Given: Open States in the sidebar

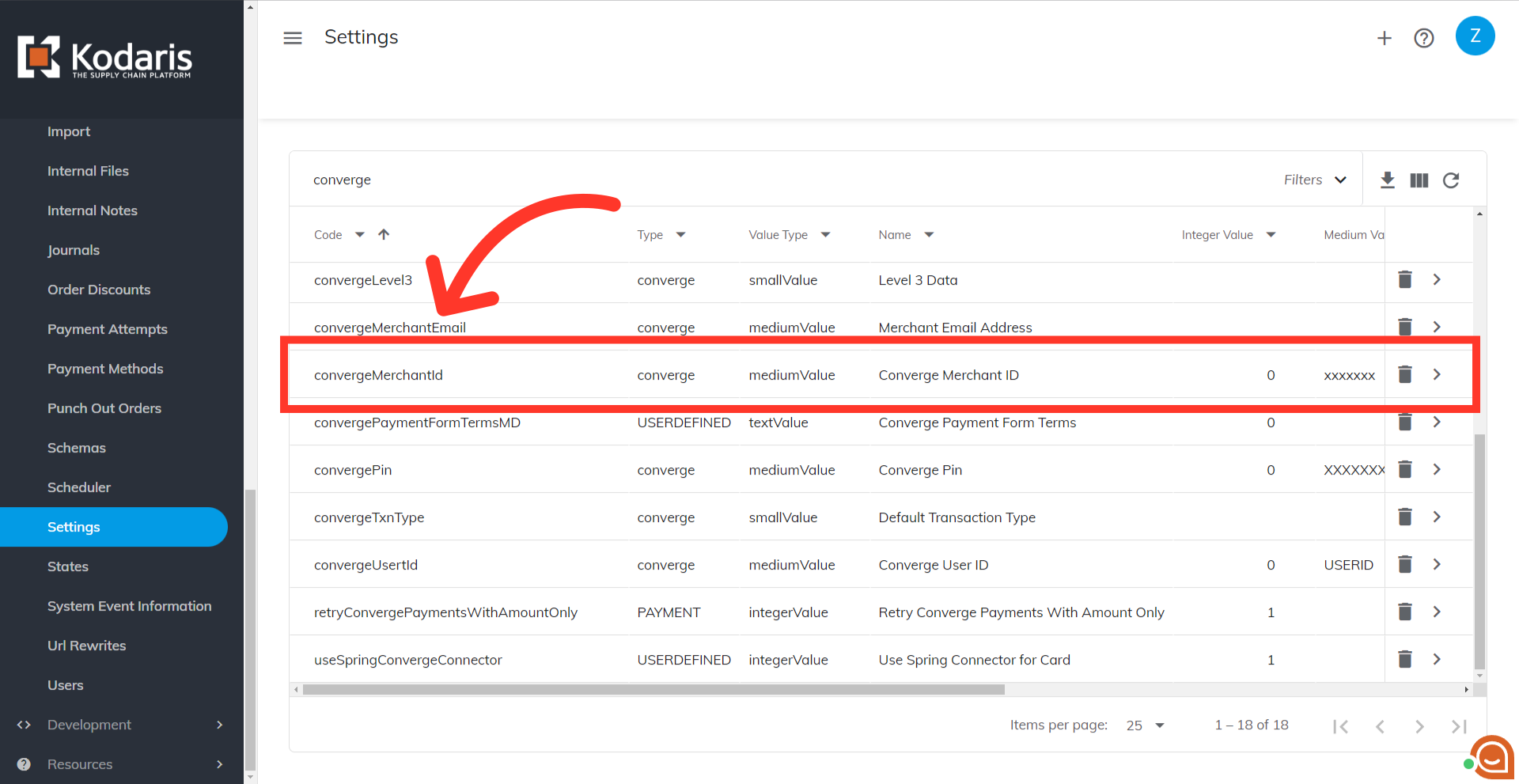Looking at the screenshot, I should 68,566.
